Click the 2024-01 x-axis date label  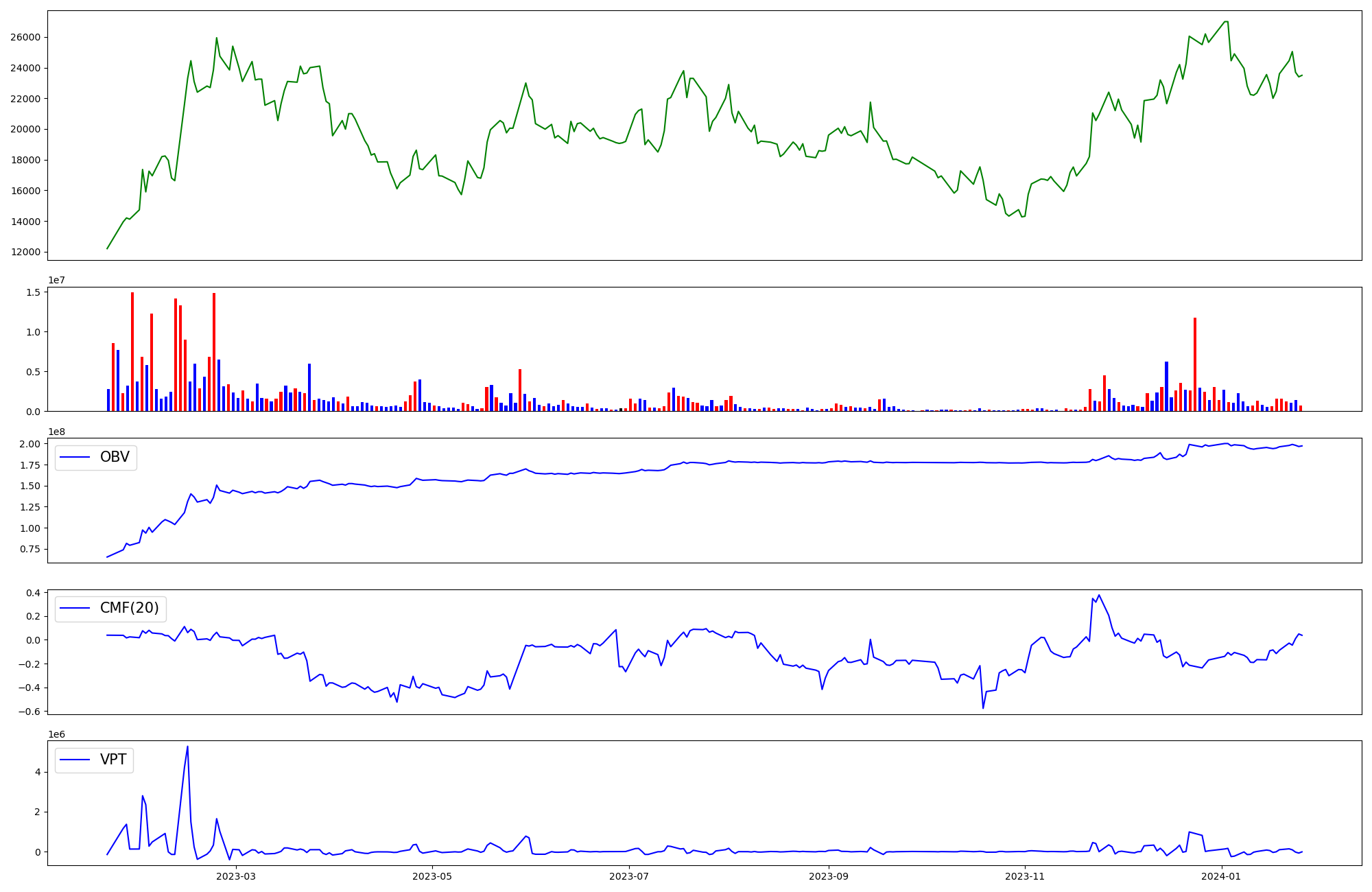click(1222, 876)
